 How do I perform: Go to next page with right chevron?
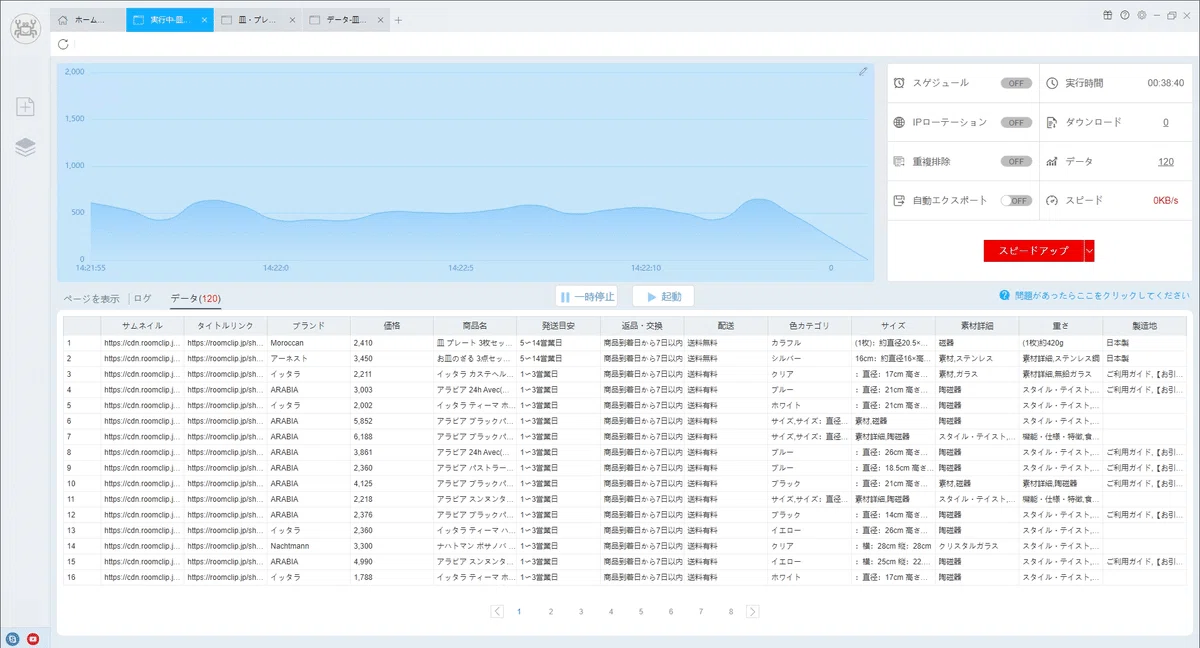click(753, 611)
